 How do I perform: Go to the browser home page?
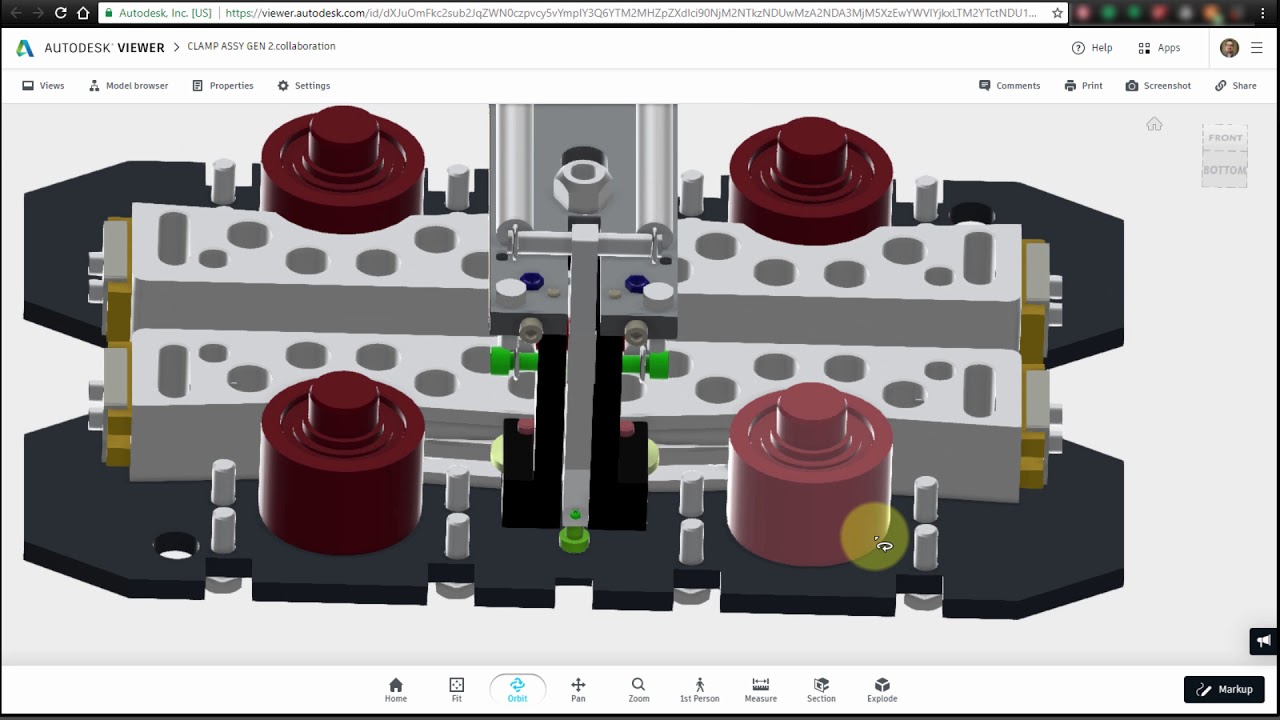(x=83, y=13)
